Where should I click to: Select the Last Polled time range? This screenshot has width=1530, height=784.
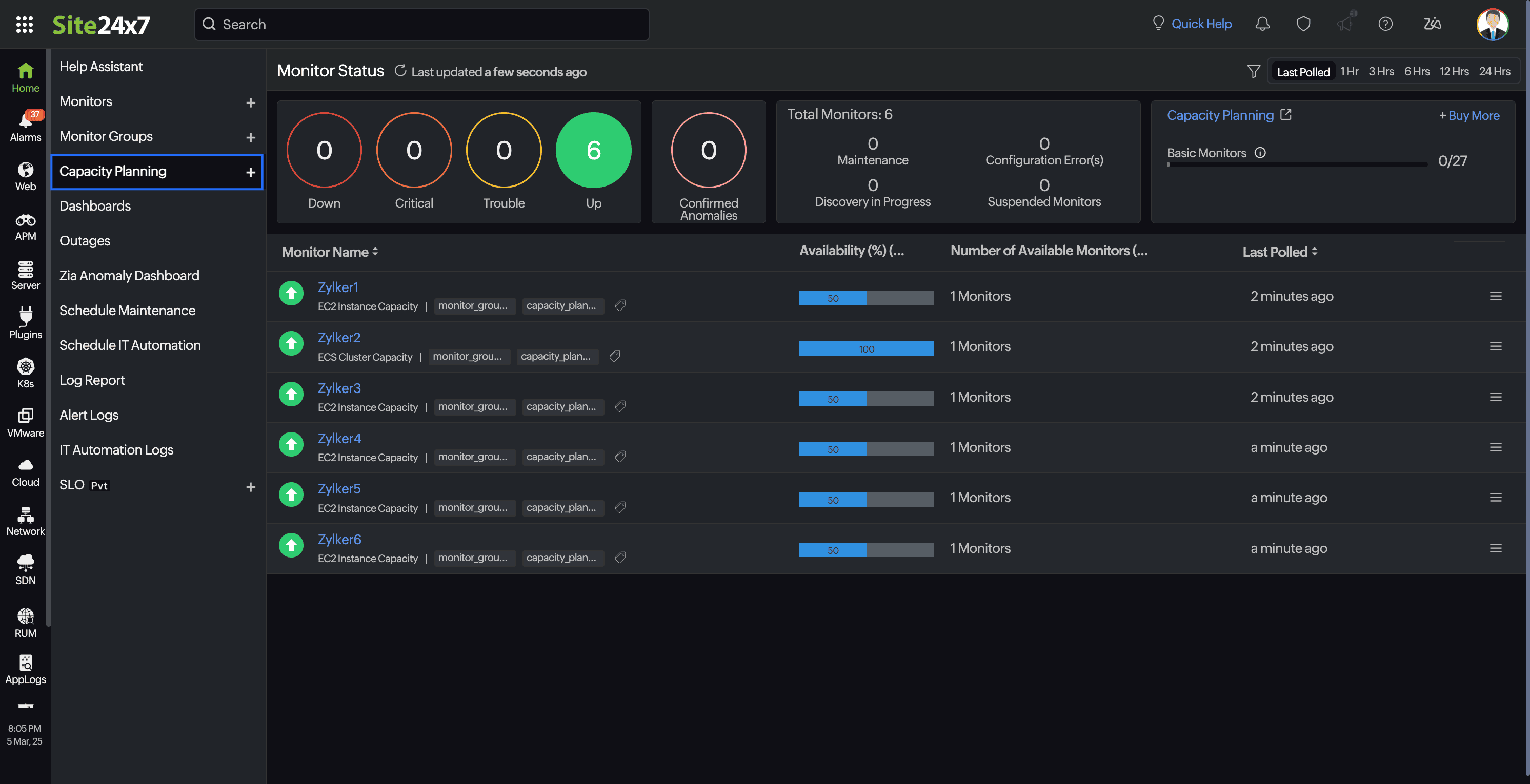[1303, 72]
